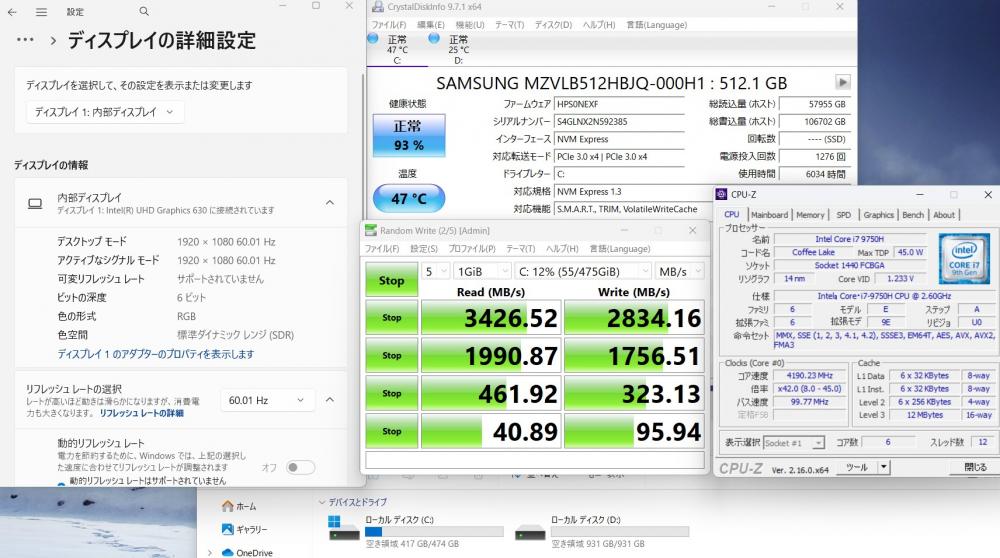Viewport: 1000px width, 558px height.
Task: Toggle the dynamic refresh rate switch
Action: click(300, 467)
